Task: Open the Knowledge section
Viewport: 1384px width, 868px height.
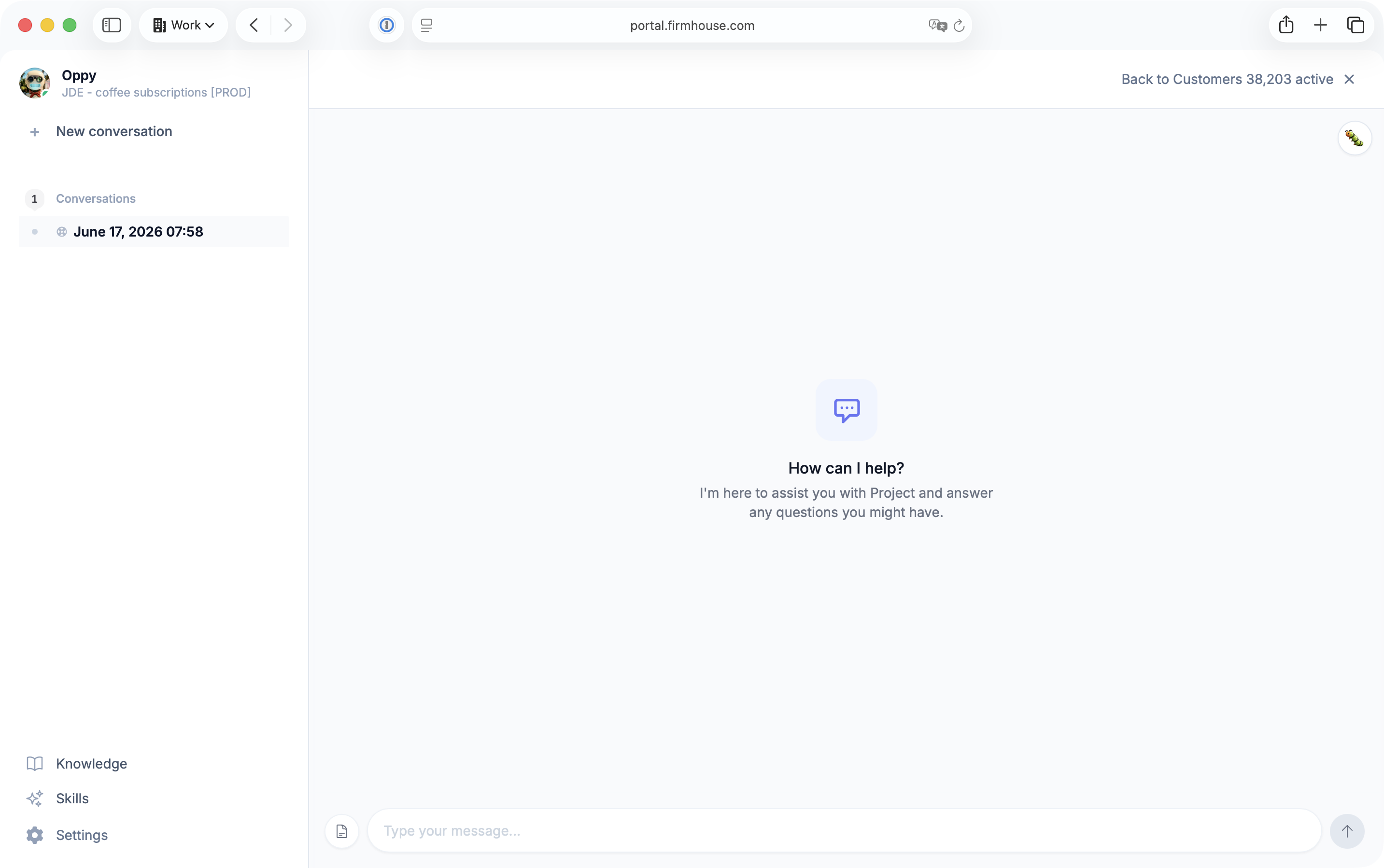Action: point(91,764)
